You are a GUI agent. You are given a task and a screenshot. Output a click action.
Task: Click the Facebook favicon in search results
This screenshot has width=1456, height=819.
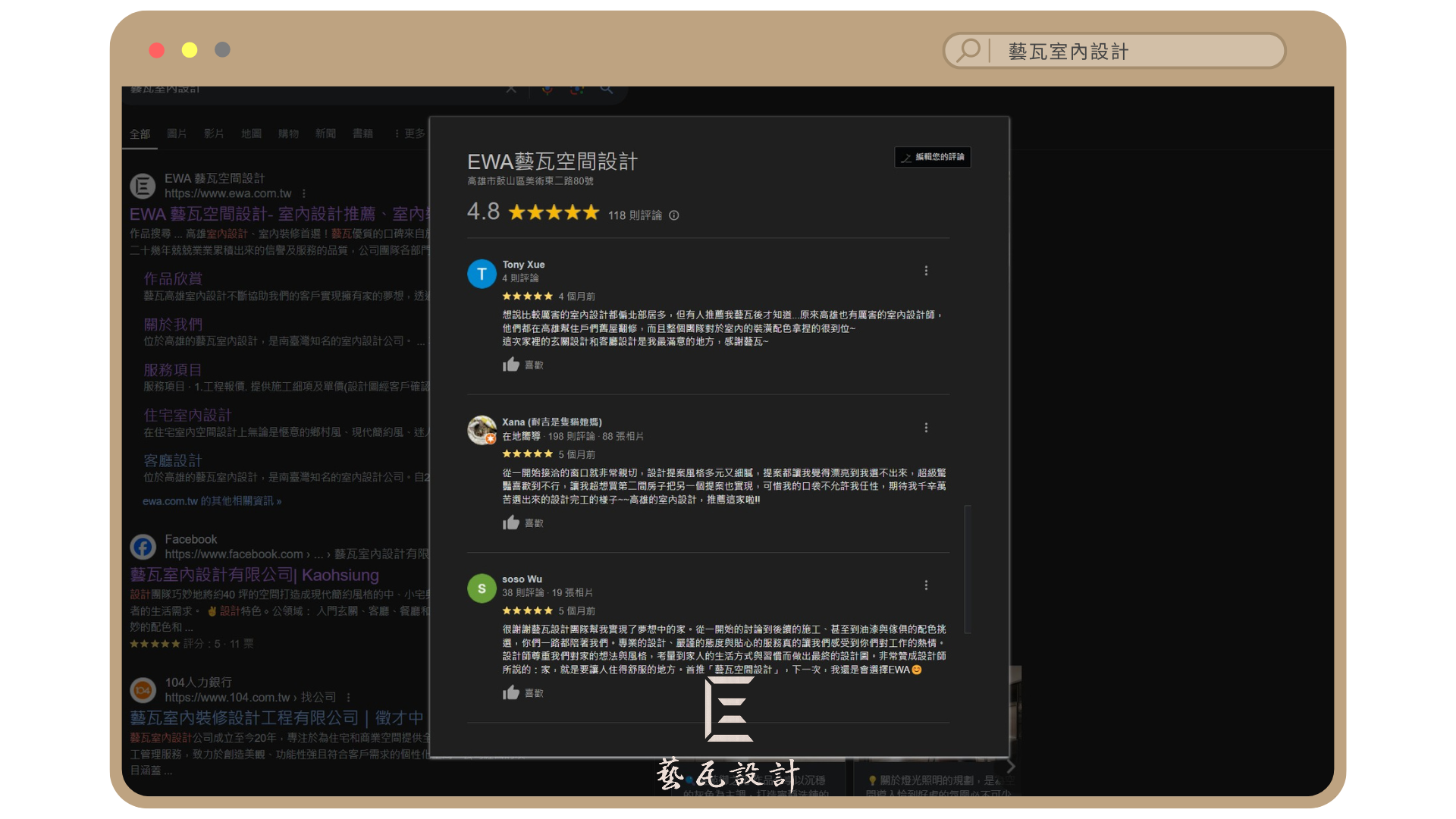143,546
